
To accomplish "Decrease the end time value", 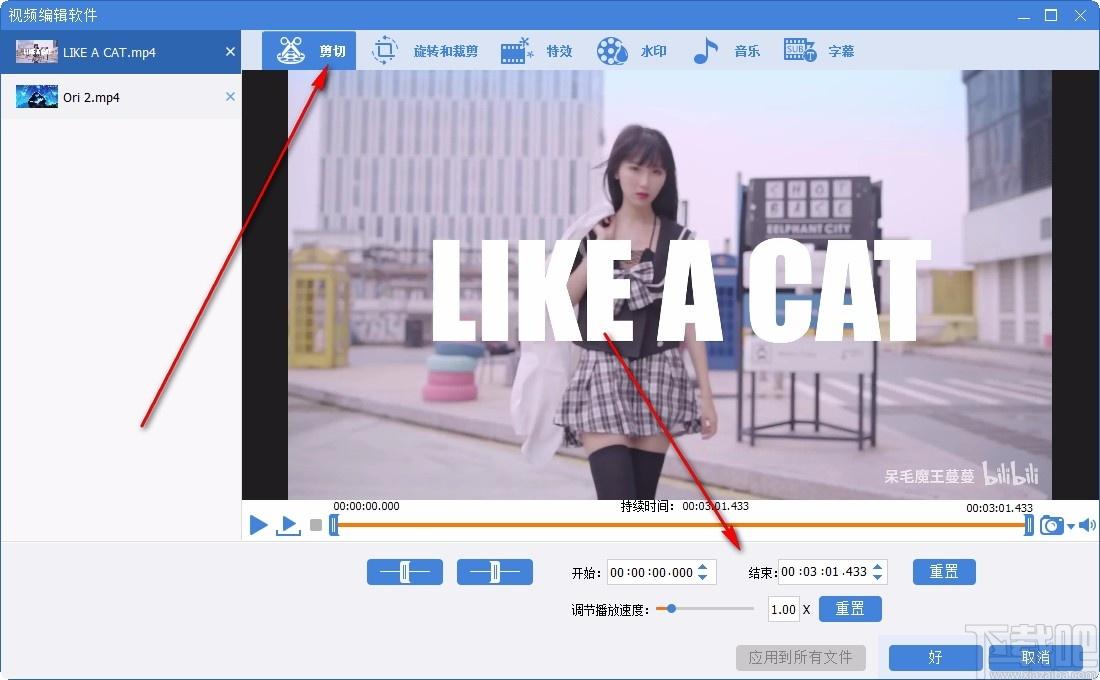I will (x=878, y=577).
